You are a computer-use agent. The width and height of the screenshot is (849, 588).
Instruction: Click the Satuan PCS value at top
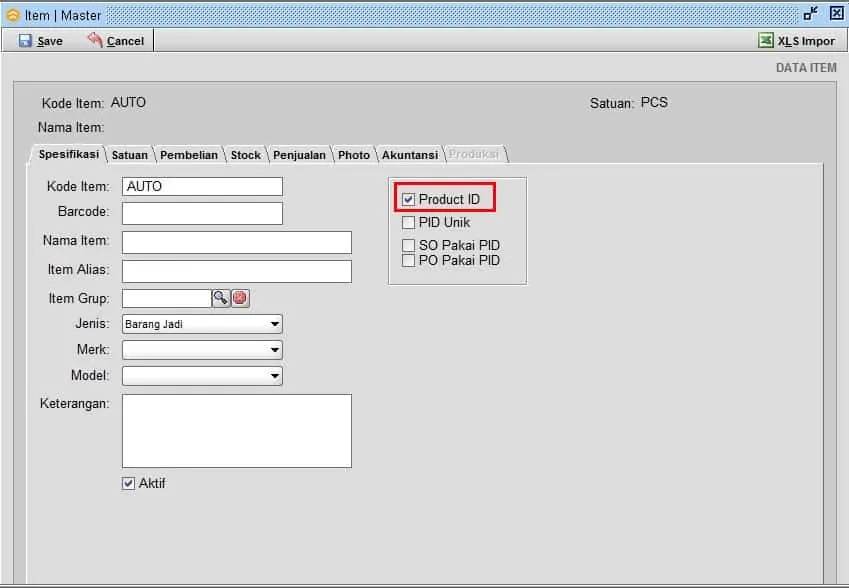654,102
